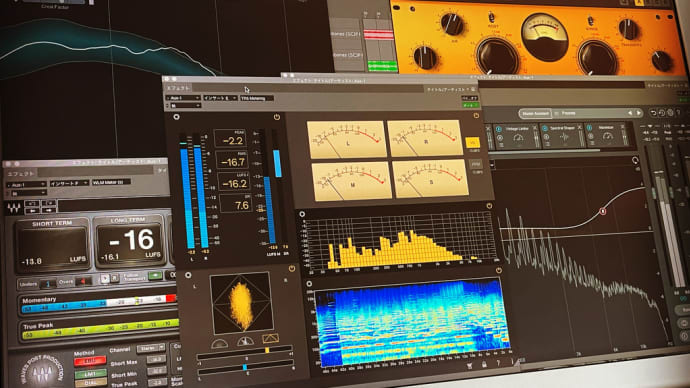Open spectrum analyzer settings circle icon
This screenshot has height=388, width=690.
302,214
